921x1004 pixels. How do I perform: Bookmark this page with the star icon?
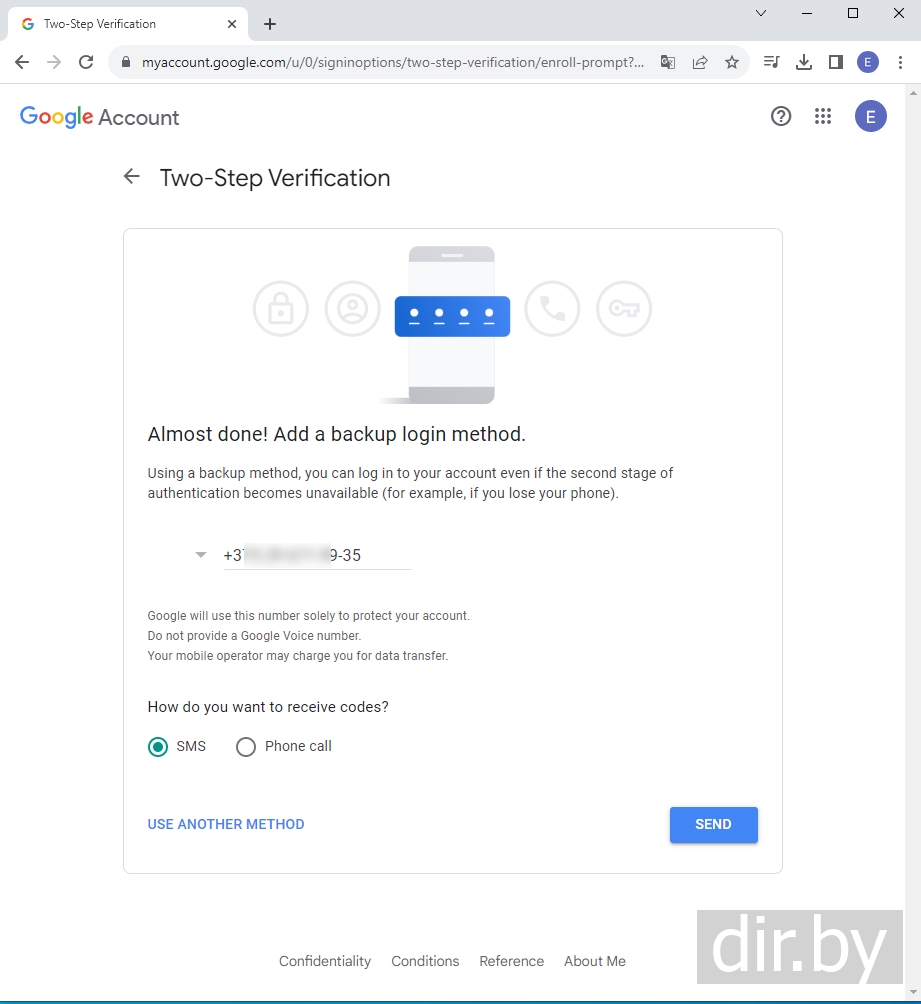point(732,62)
